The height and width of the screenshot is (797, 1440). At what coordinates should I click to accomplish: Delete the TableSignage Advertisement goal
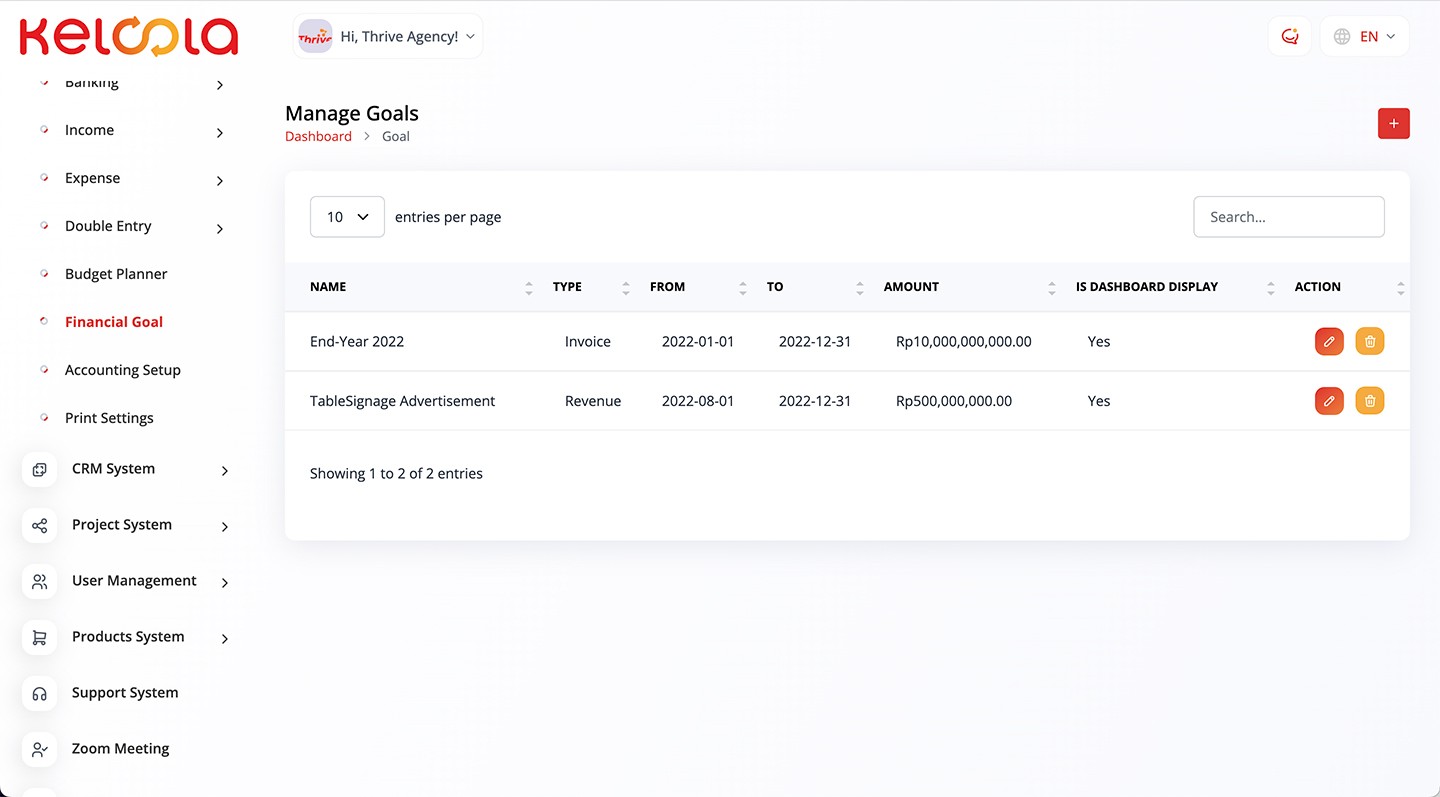(x=1369, y=401)
